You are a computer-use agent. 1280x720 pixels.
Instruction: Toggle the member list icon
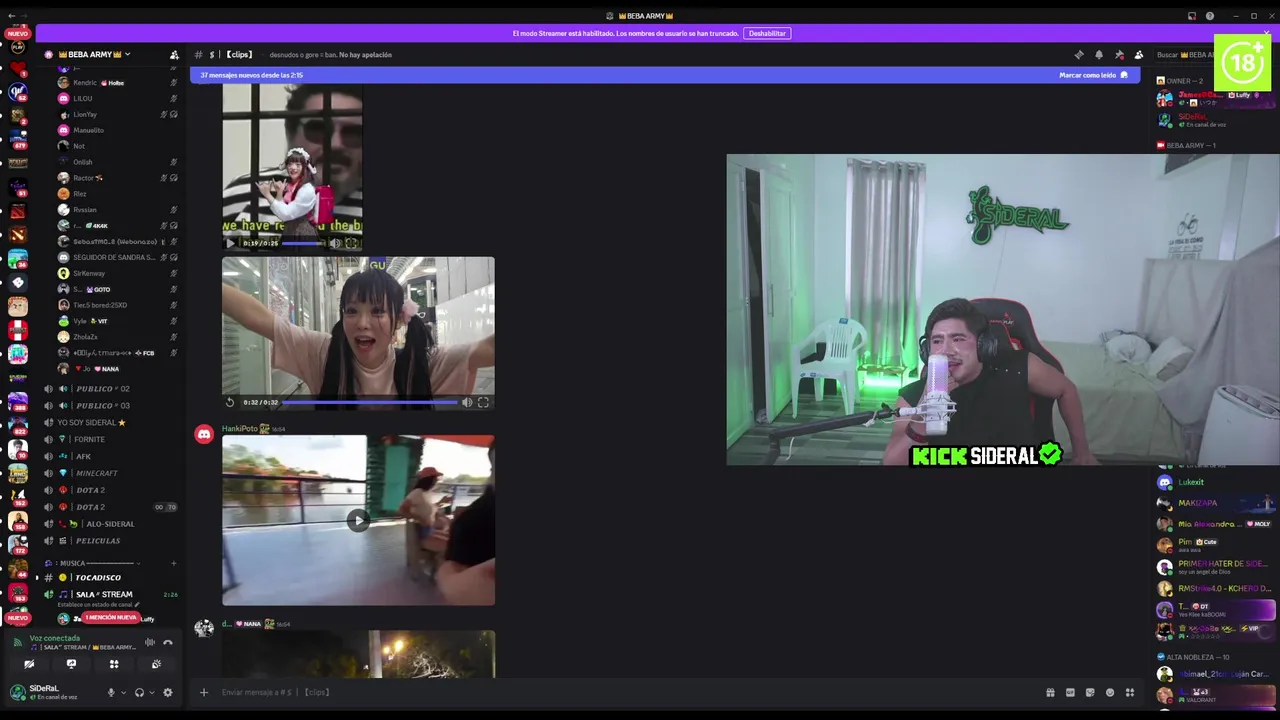pos(1139,55)
